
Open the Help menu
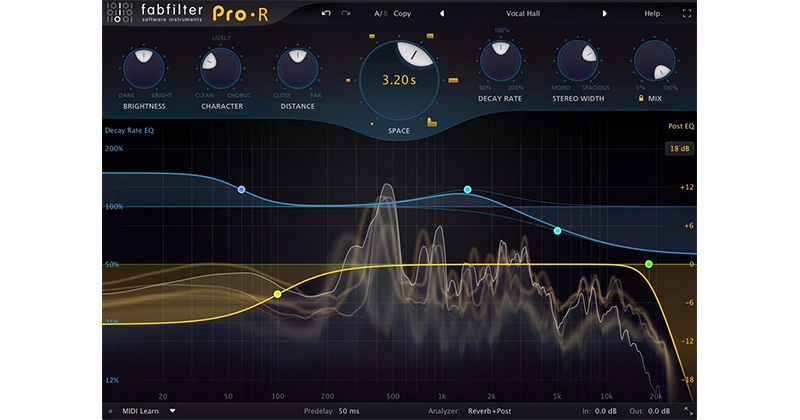click(652, 14)
